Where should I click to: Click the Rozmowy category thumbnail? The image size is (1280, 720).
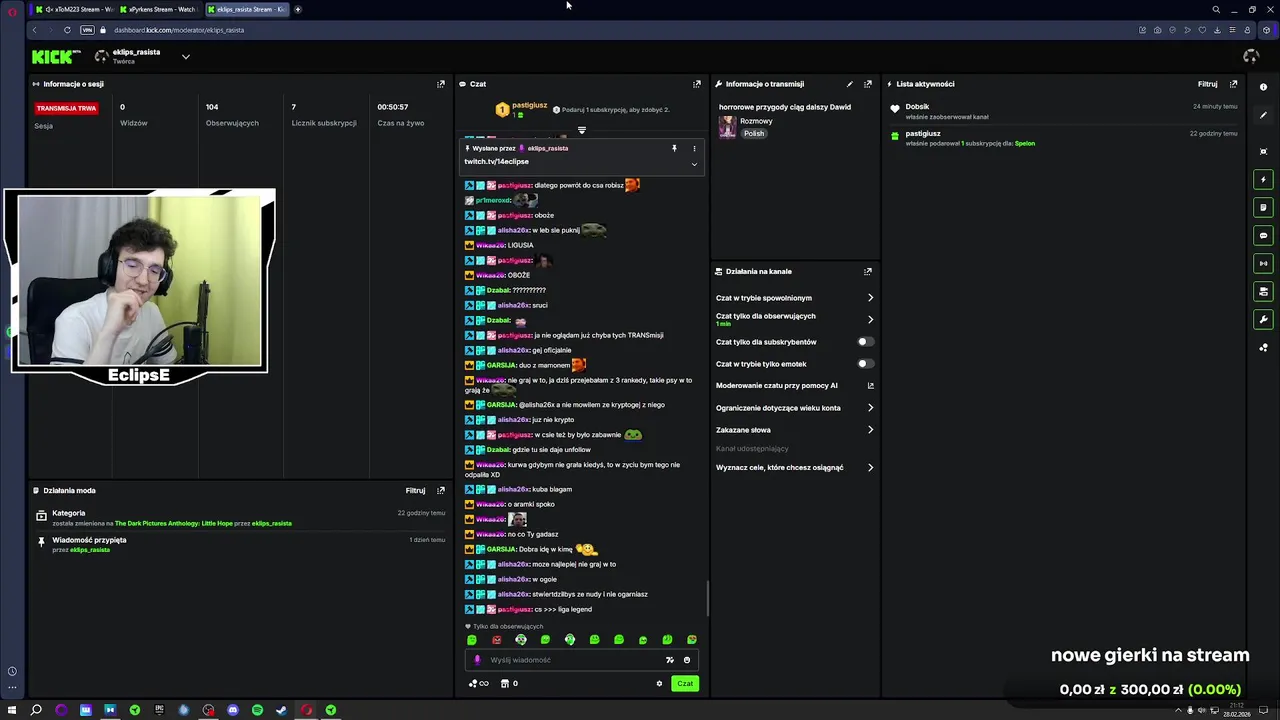pyautogui.click(x=727, y=127)
